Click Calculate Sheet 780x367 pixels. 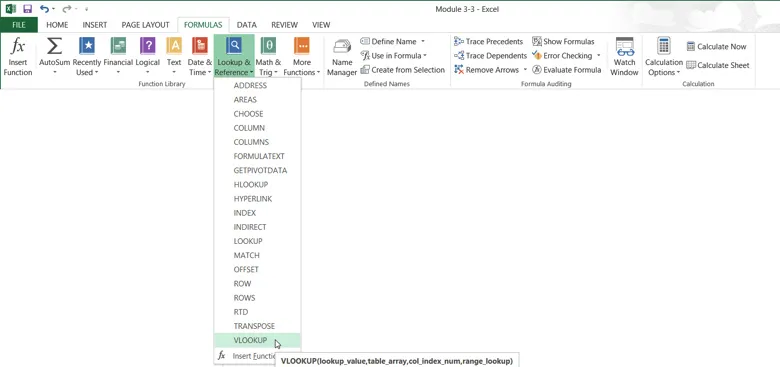pos(718,65)
